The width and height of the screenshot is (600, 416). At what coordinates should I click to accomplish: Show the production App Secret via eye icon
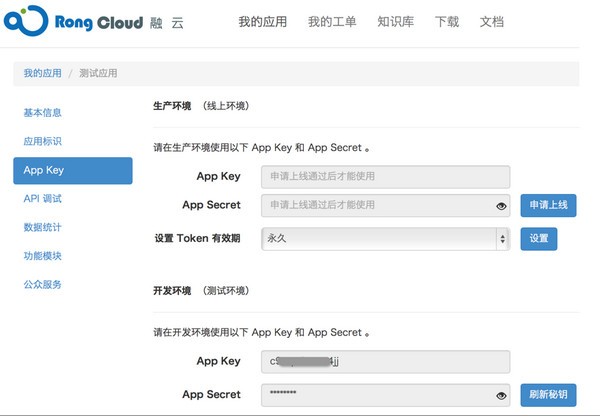pyautogui.click(x=502, y=205)
